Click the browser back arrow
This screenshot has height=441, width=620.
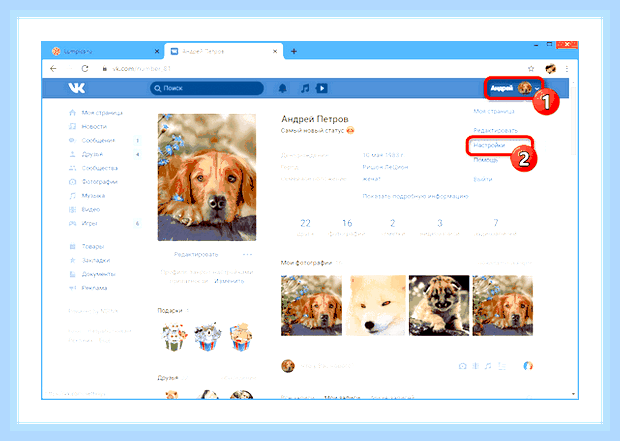coord(53,69)
